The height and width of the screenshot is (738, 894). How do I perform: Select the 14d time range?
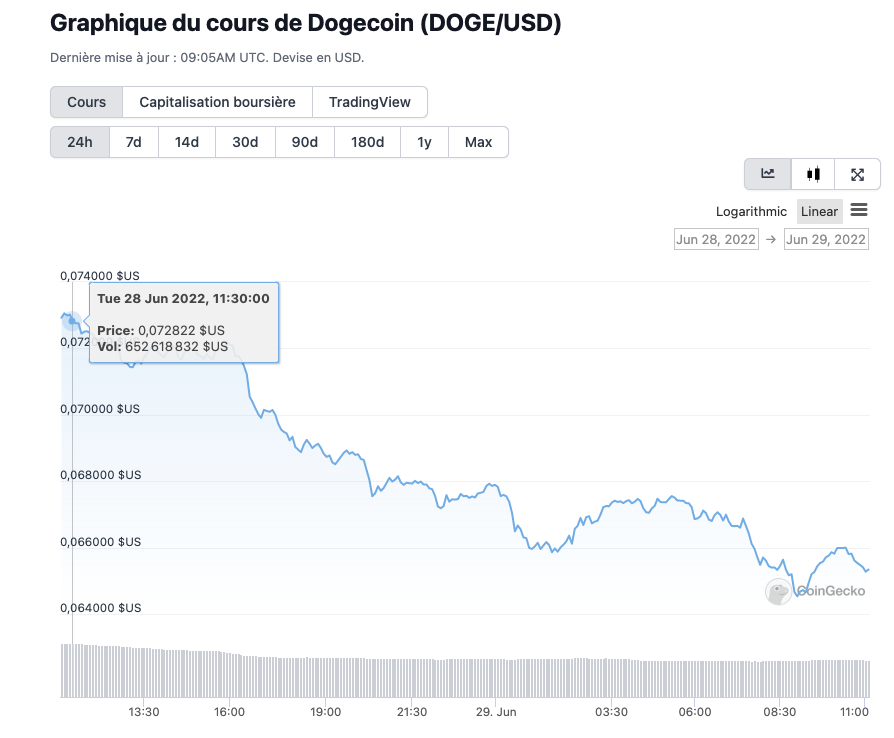tap(187, 142)
